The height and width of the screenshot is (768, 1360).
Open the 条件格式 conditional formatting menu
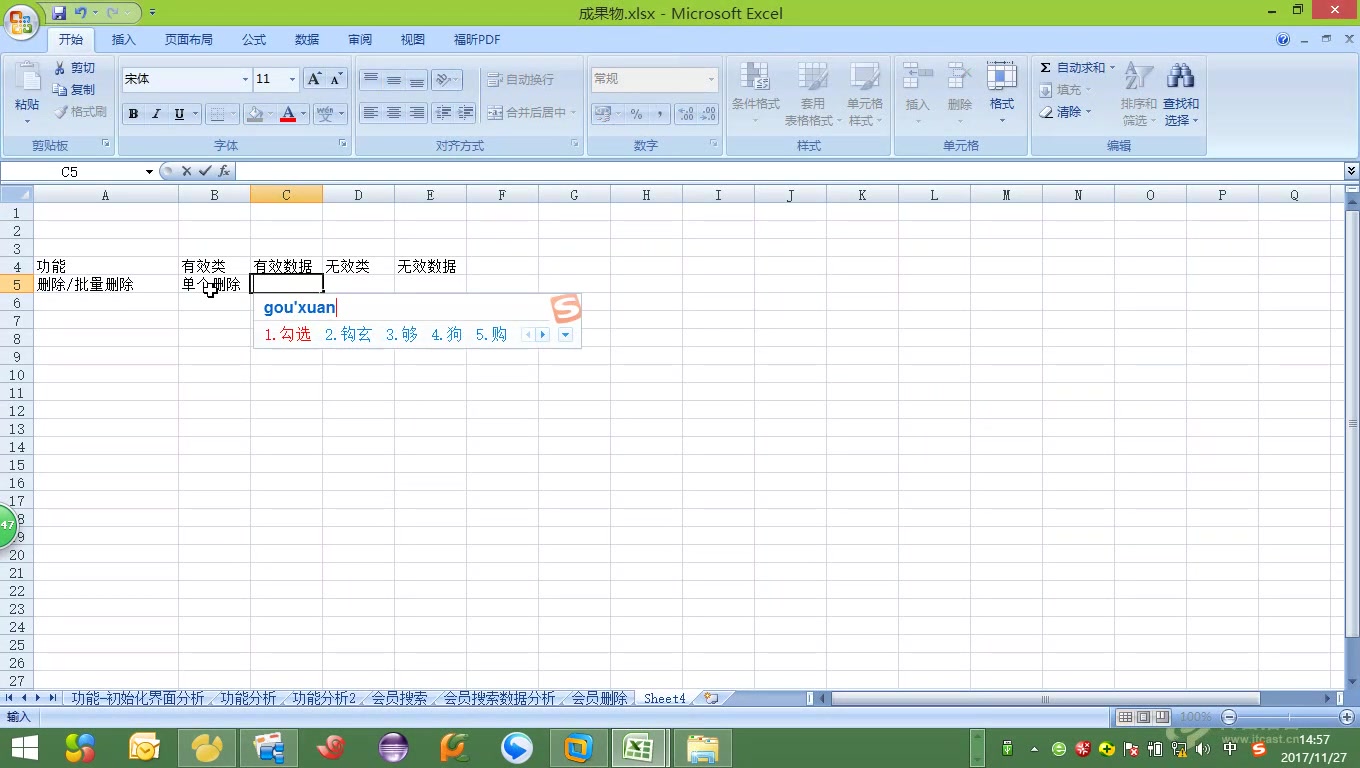754,90
